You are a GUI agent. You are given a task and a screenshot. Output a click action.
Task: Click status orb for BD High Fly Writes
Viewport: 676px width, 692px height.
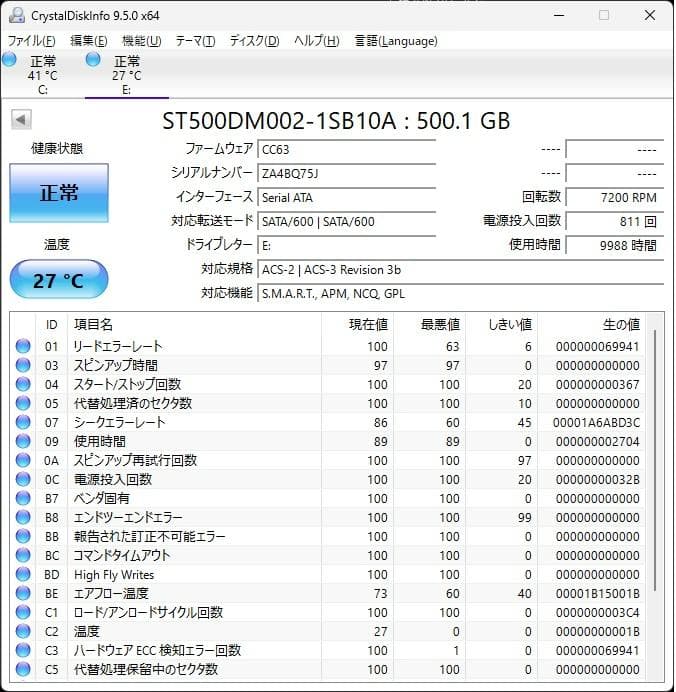tap(23, 574)
